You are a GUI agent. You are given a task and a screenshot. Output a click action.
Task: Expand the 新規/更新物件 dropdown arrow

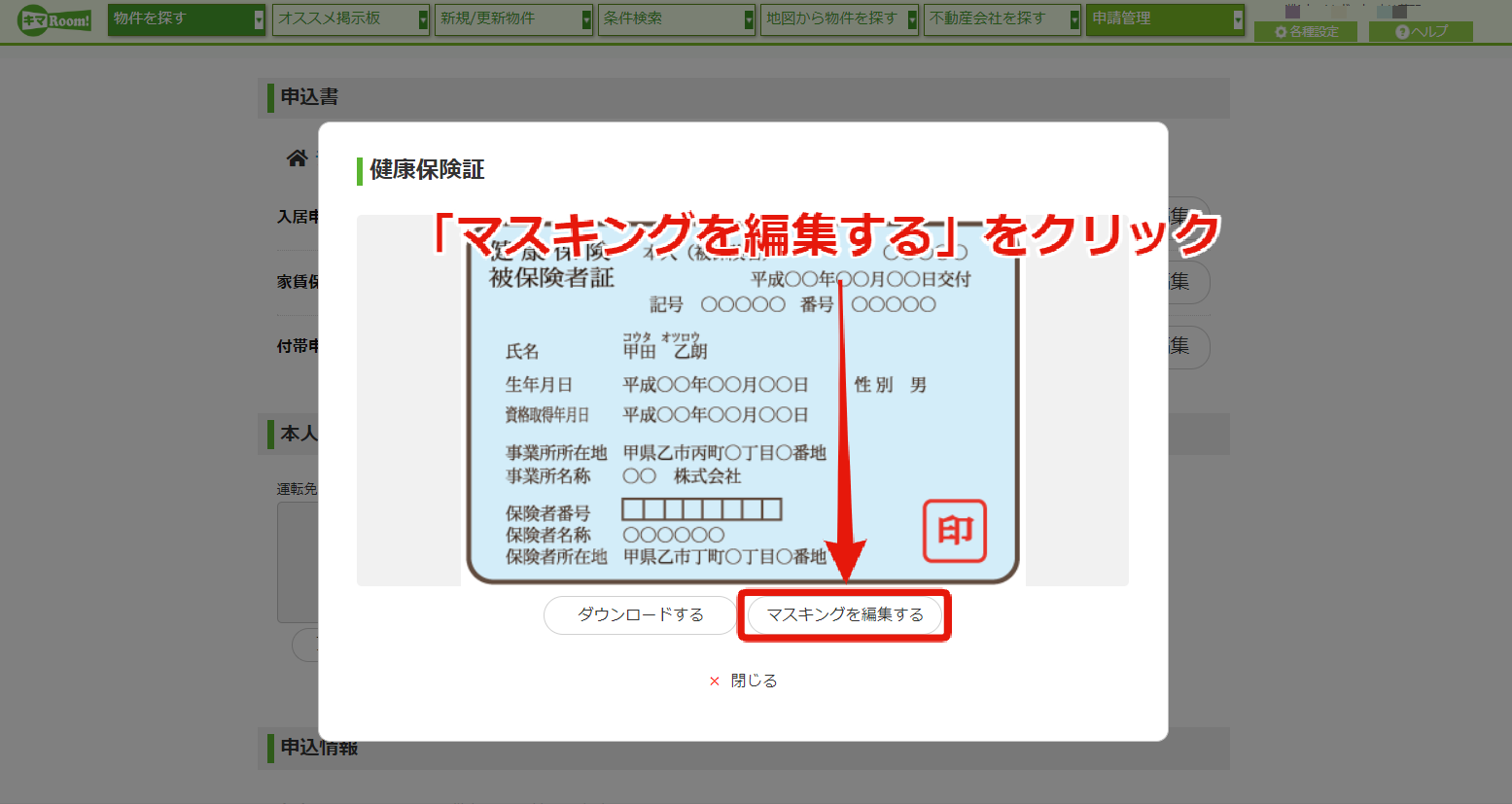tap(586, 19)
